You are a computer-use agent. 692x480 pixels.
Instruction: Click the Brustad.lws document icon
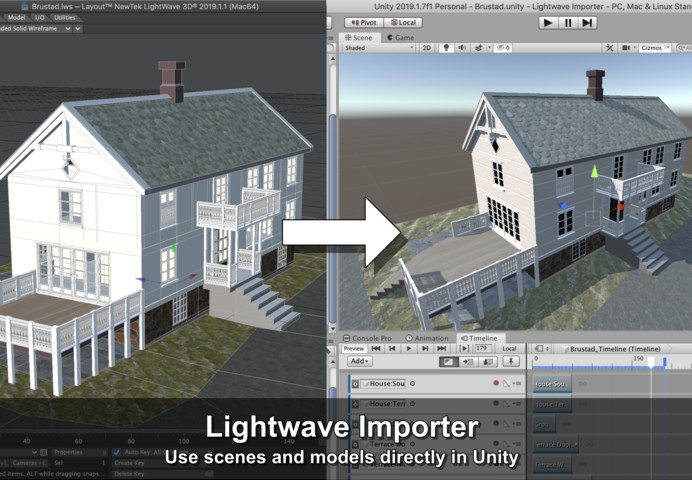25,7
